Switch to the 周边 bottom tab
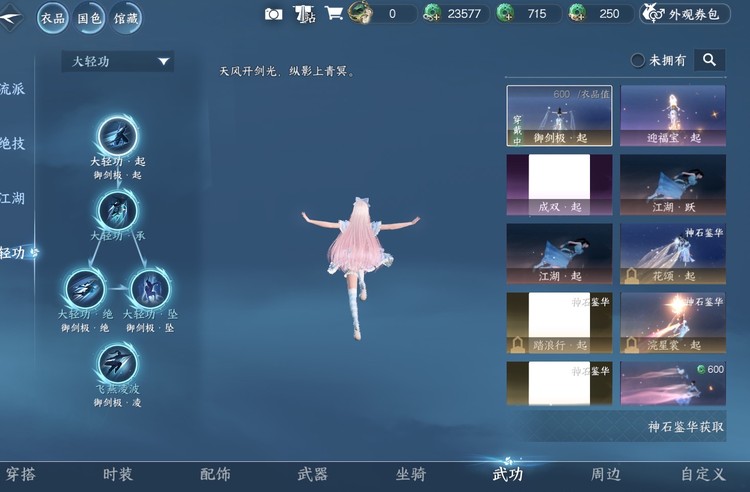Screen dimensions: 750x492 606,474
